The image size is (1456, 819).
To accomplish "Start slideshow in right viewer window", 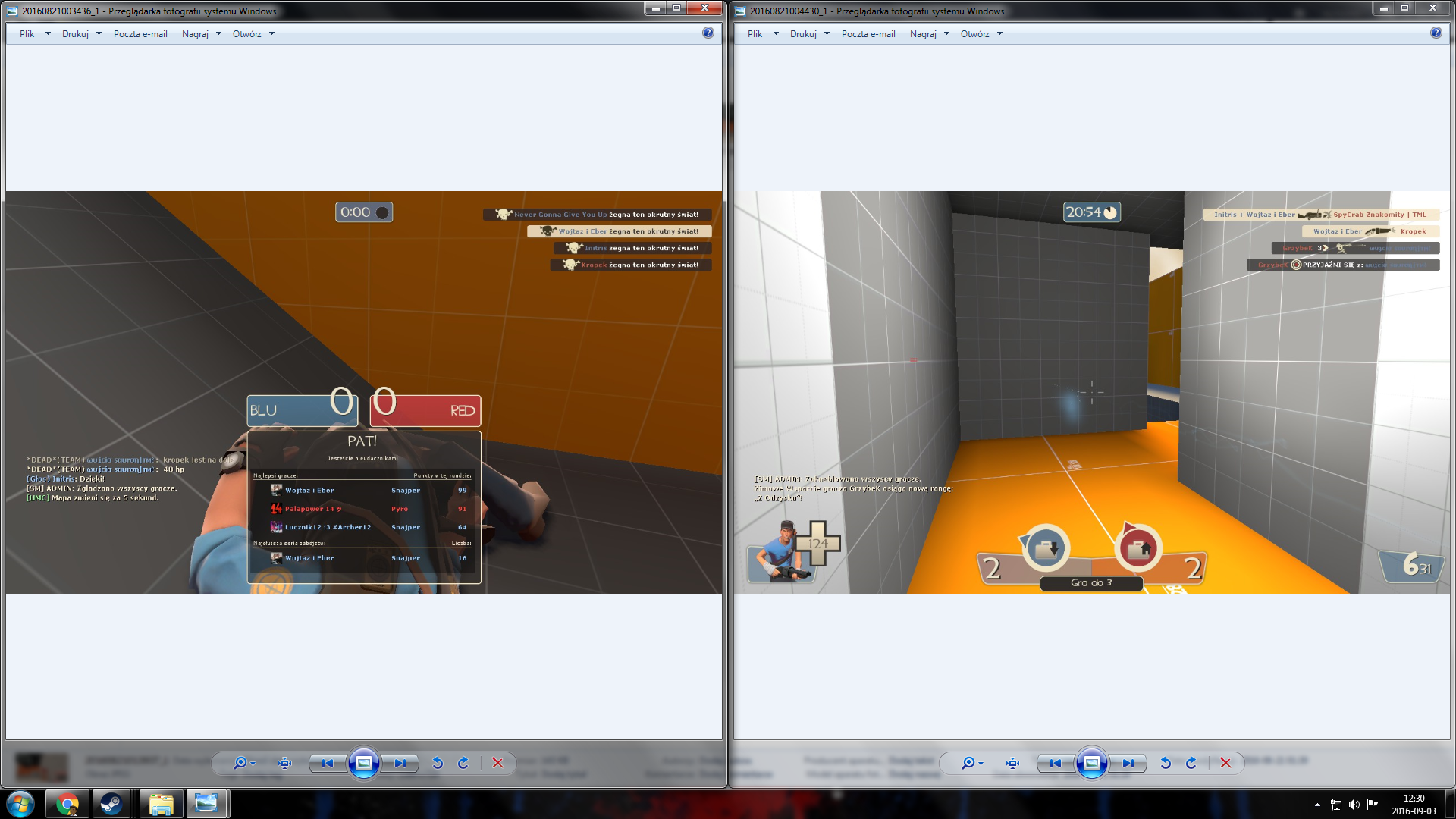I will pyautogui.click(x=1092, y=763).
